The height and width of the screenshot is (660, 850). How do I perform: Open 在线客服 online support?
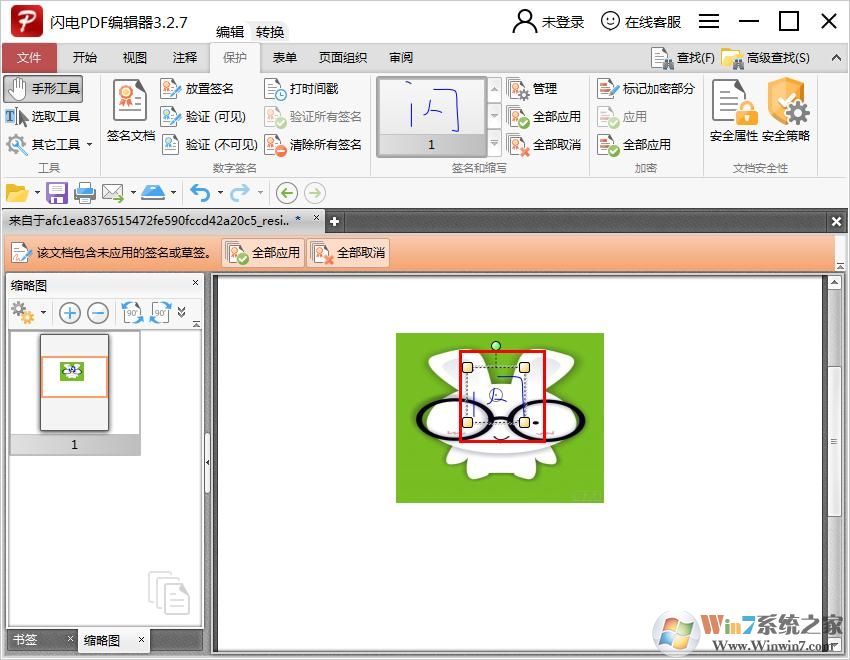641,22
